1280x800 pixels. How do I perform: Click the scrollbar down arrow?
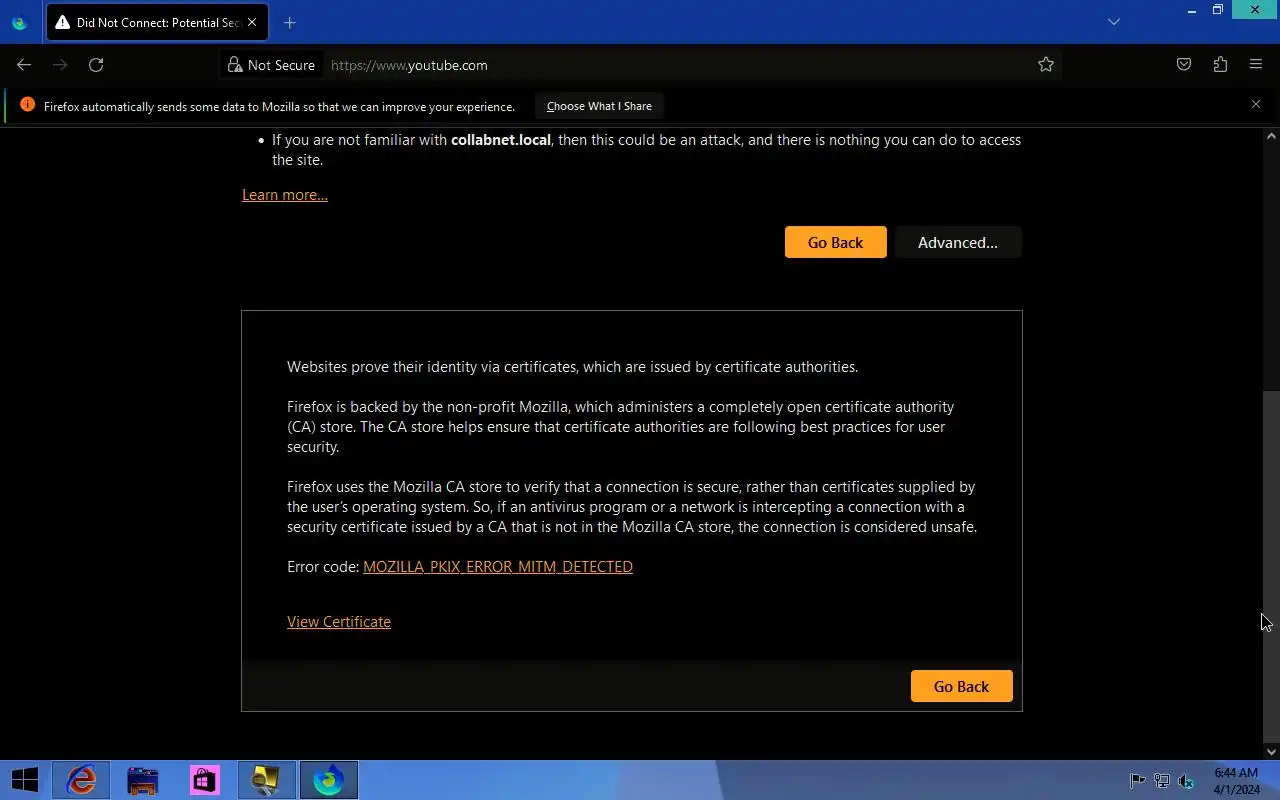click(x=1271, y=752)
